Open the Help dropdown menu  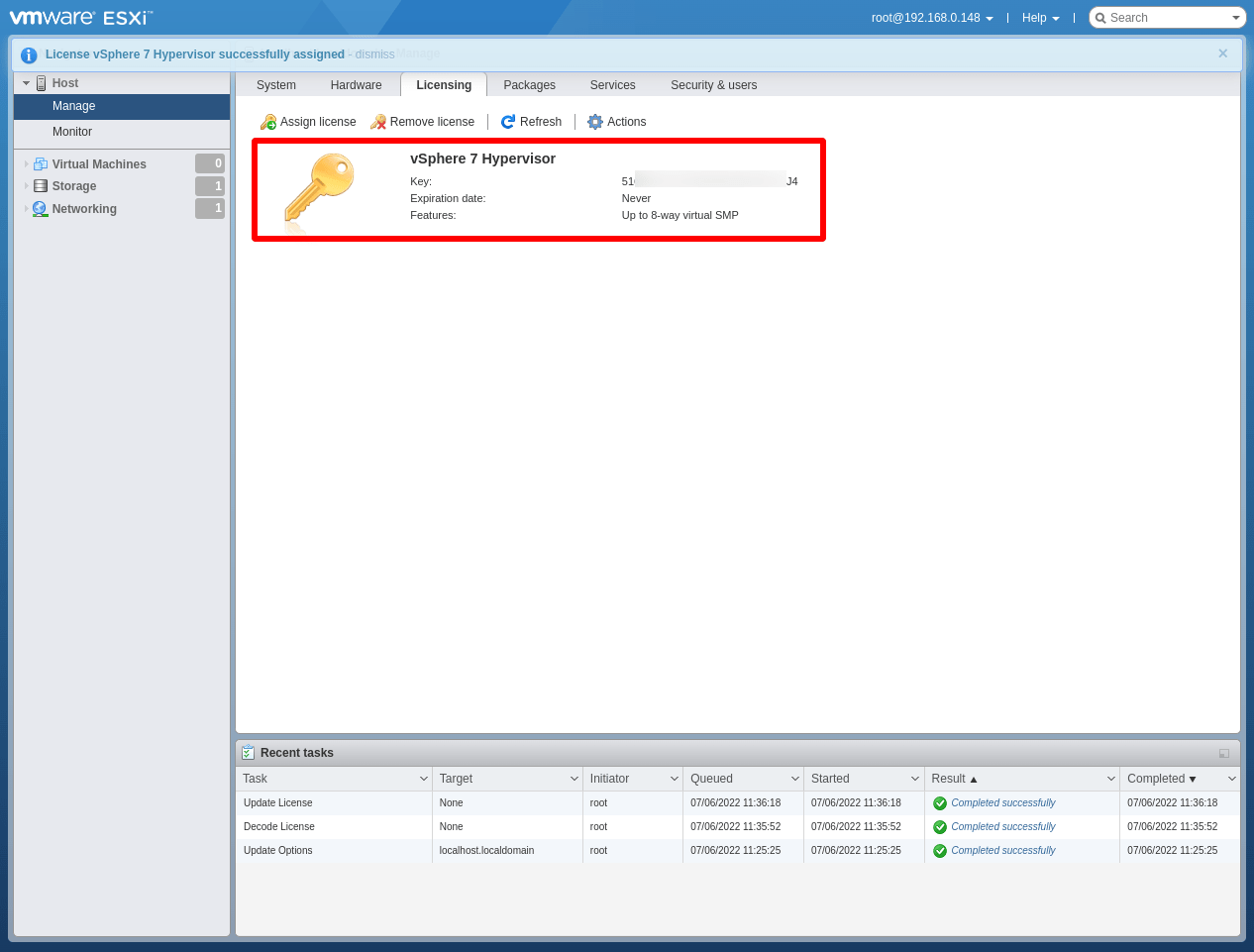click(1040, 18)
